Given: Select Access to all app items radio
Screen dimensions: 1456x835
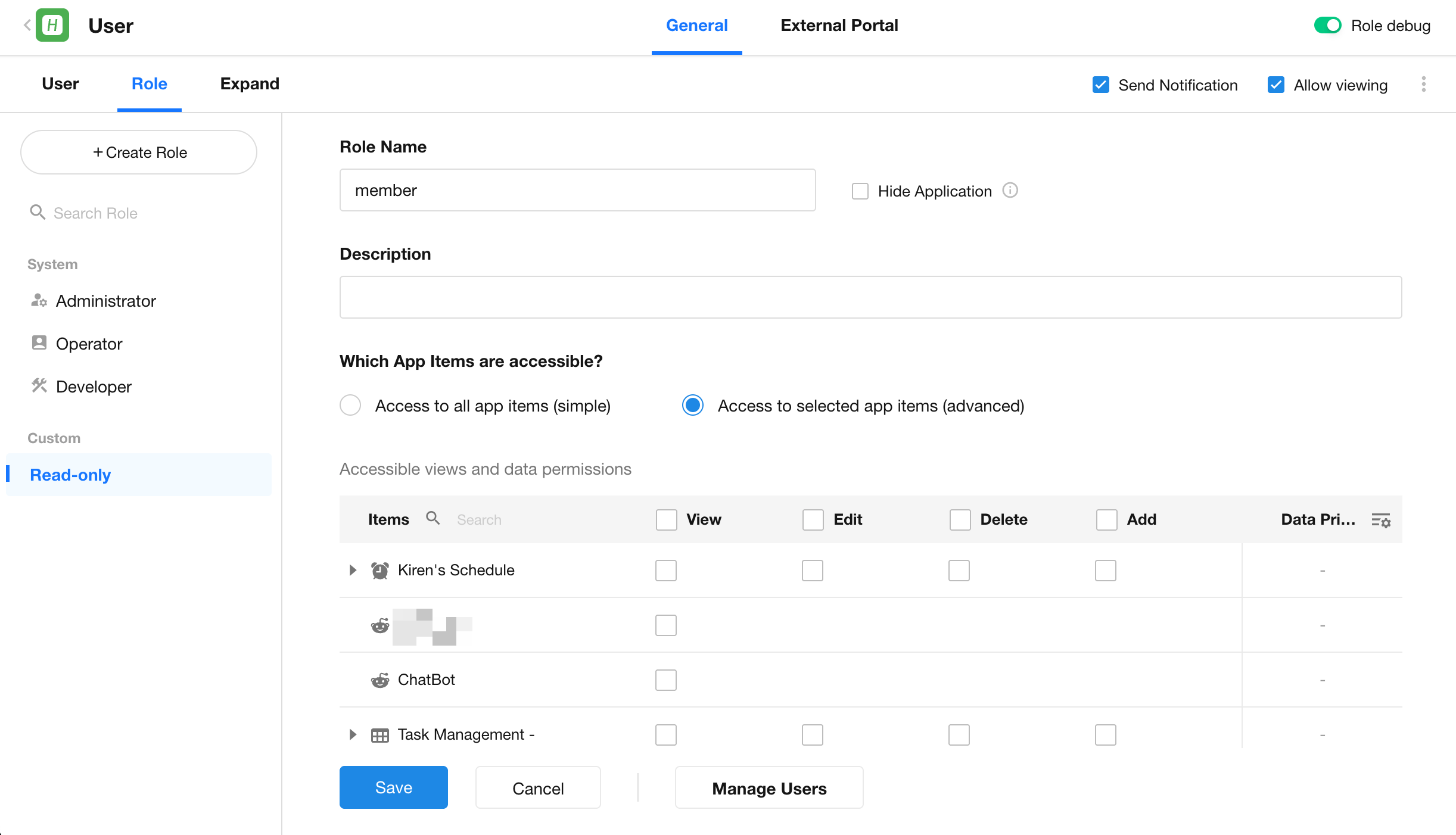Looking at the screenshot, I should 350,406.
